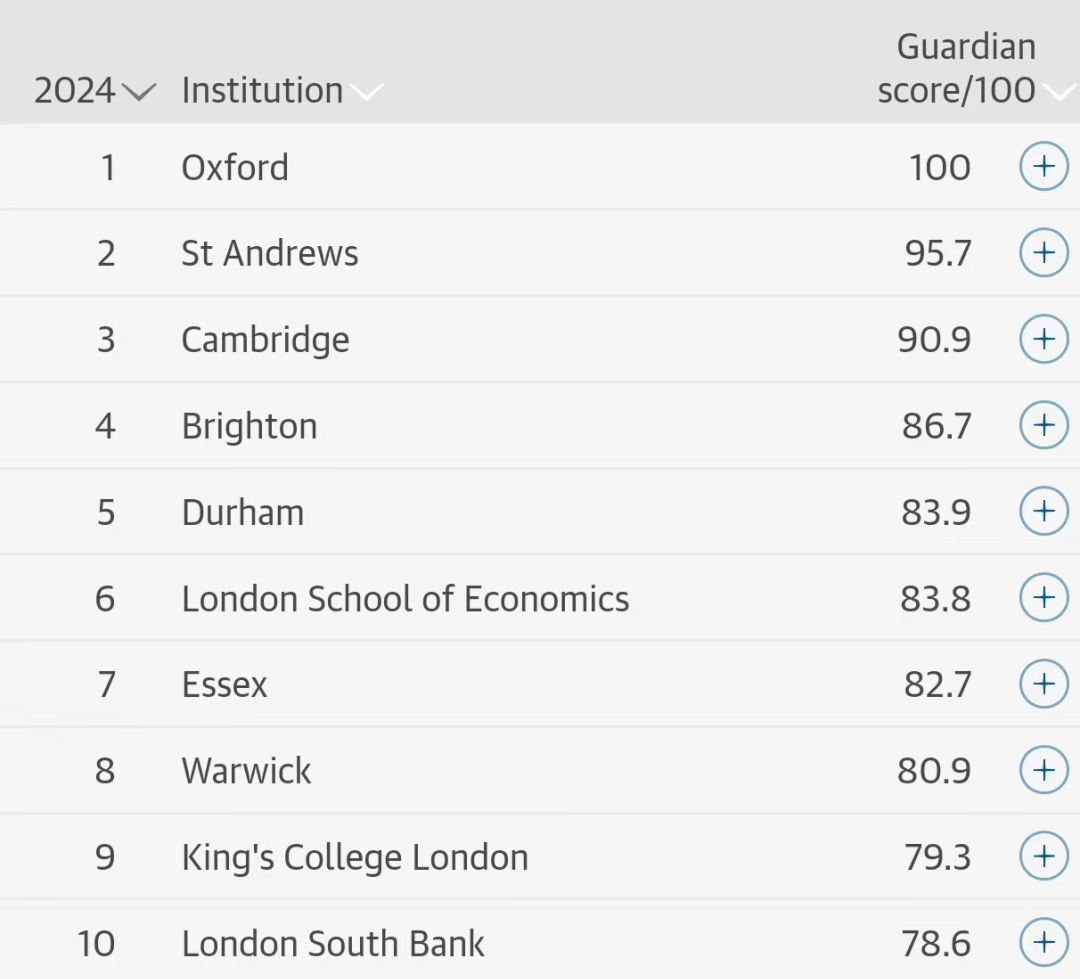Select the Cambridge score 90.9 cell
The width and height of the screenshot is (1080, 979).
(x=934, y=339)
